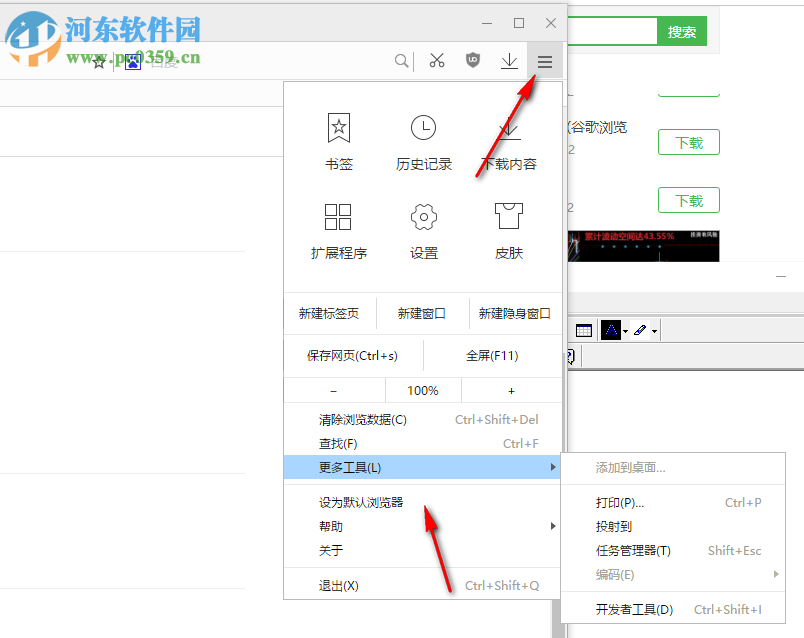Image resolution: width=804 pixels, height=638 pixels.
Task: Open 书签 (Bookmarks) from the menu panel
Action: (x=338, y=140)
